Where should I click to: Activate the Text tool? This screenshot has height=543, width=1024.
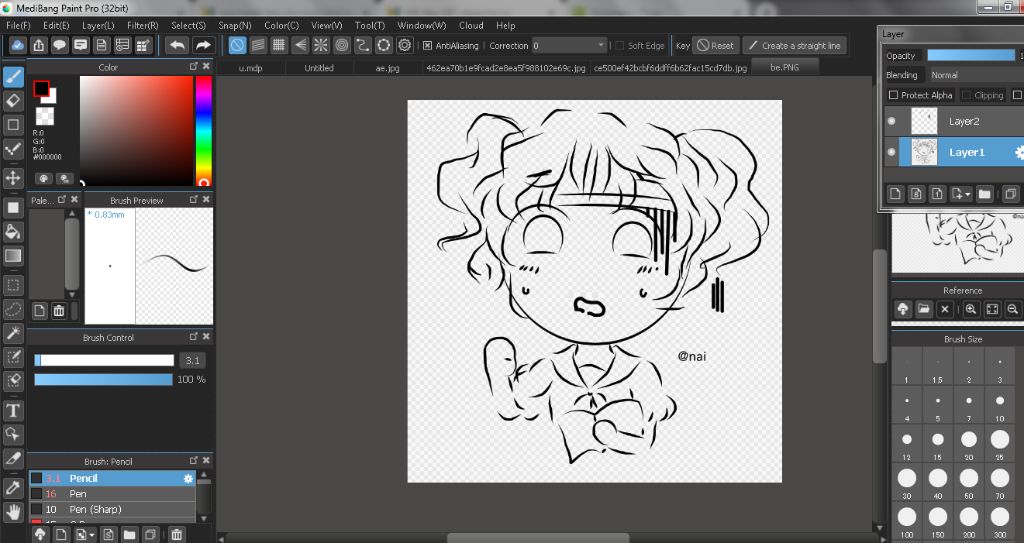(13, 410)
